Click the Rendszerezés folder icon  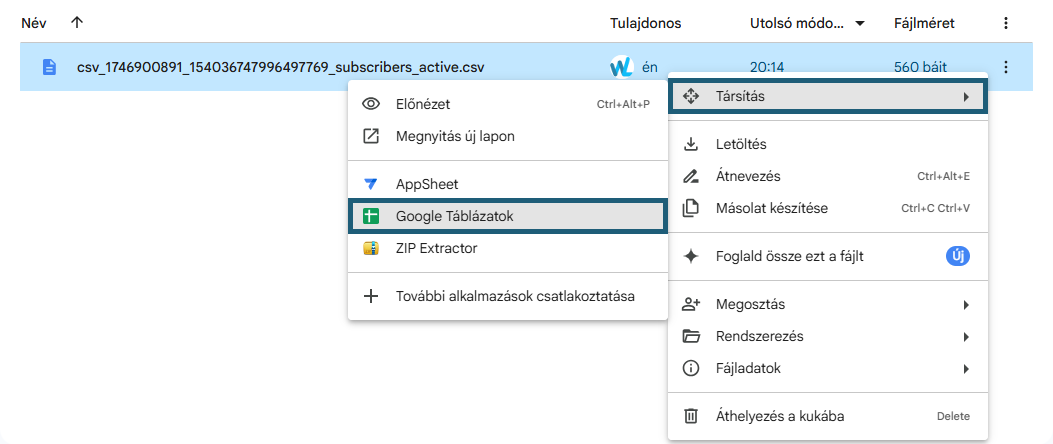coord(690,337)
